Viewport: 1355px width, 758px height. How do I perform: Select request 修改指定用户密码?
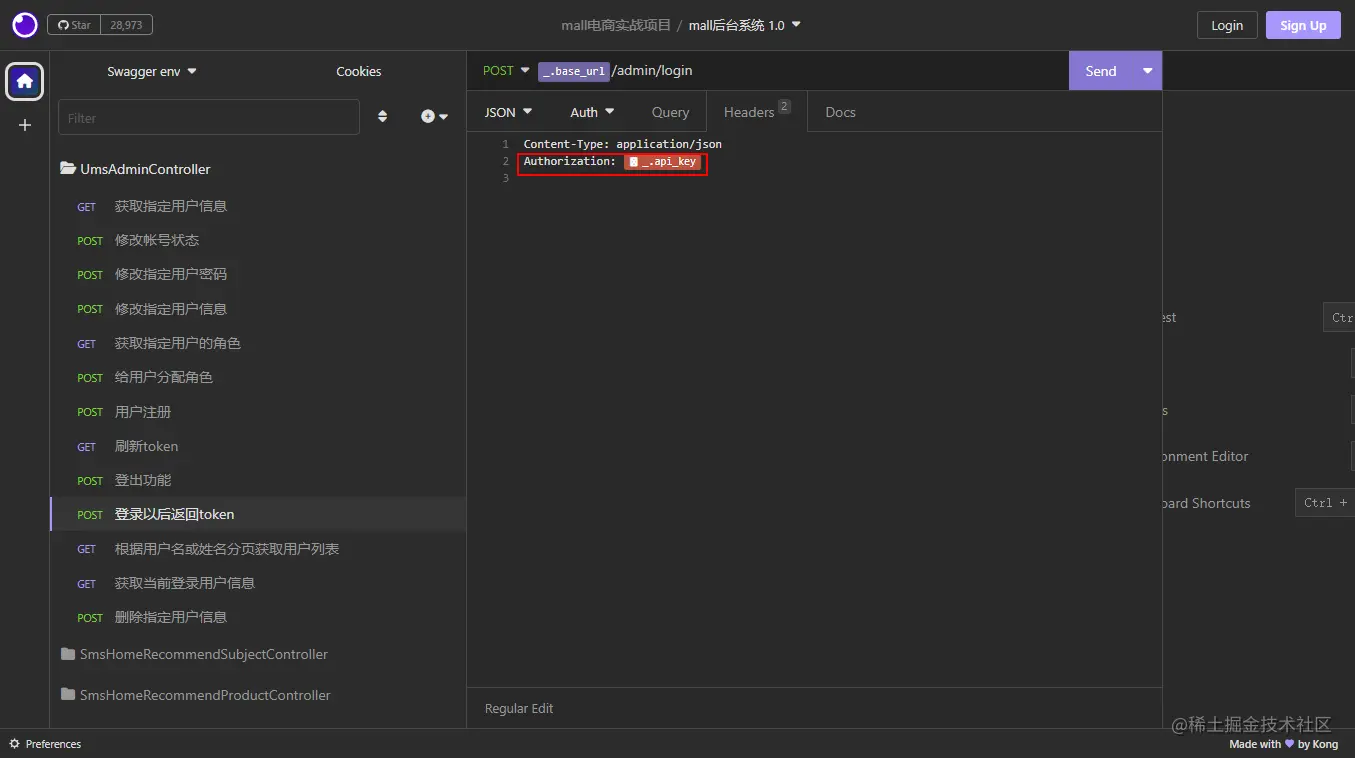click(258, 274)
